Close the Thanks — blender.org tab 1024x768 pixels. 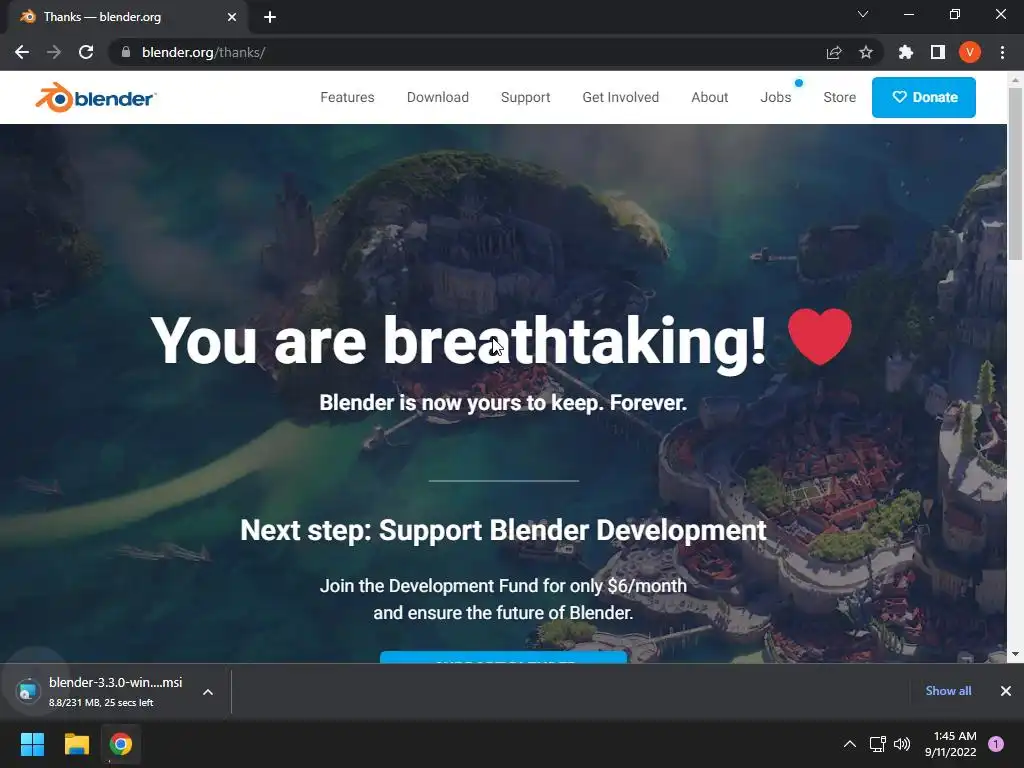click(232, 17)
